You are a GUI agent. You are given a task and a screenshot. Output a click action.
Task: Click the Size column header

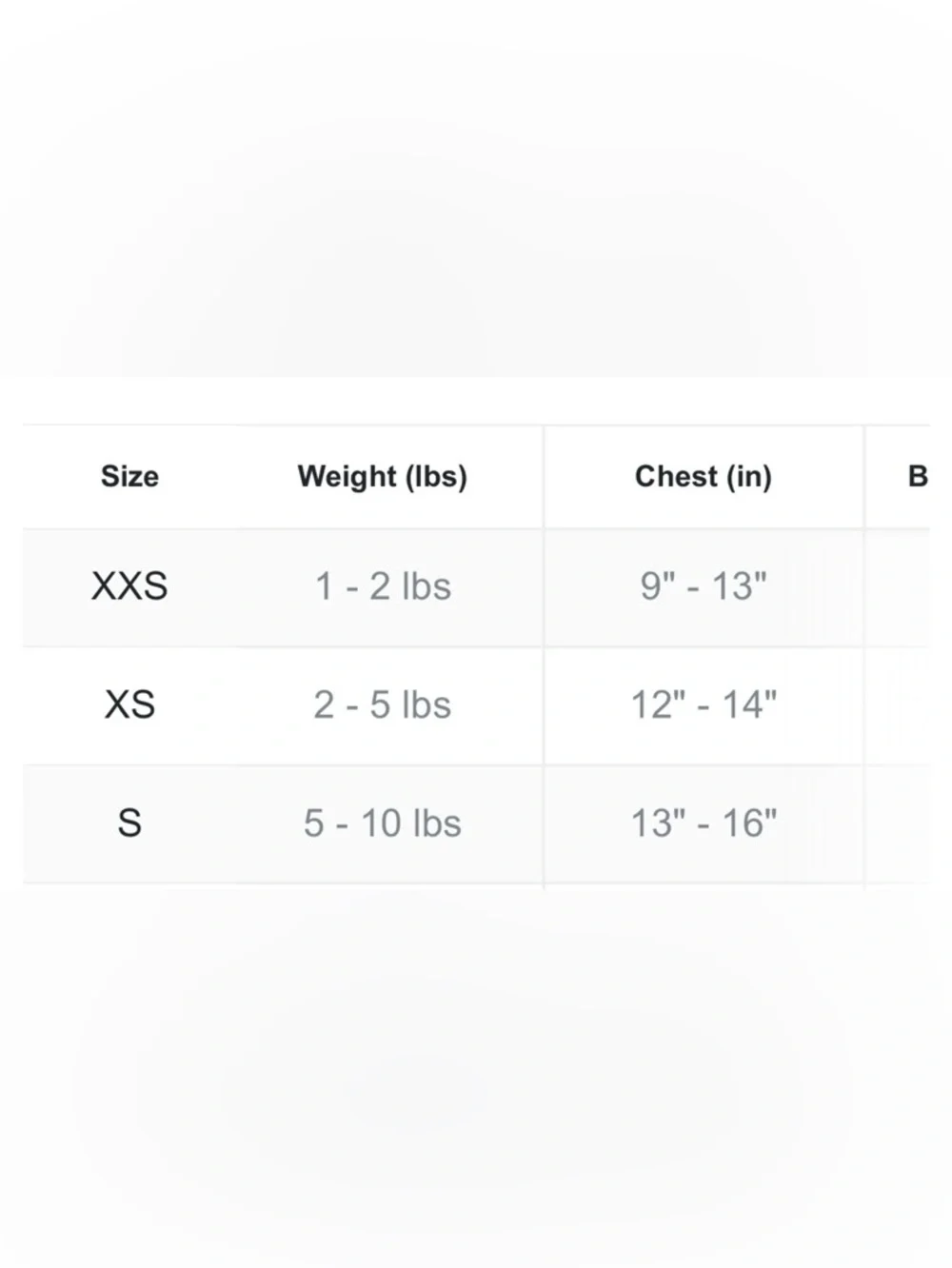point(129,476)
